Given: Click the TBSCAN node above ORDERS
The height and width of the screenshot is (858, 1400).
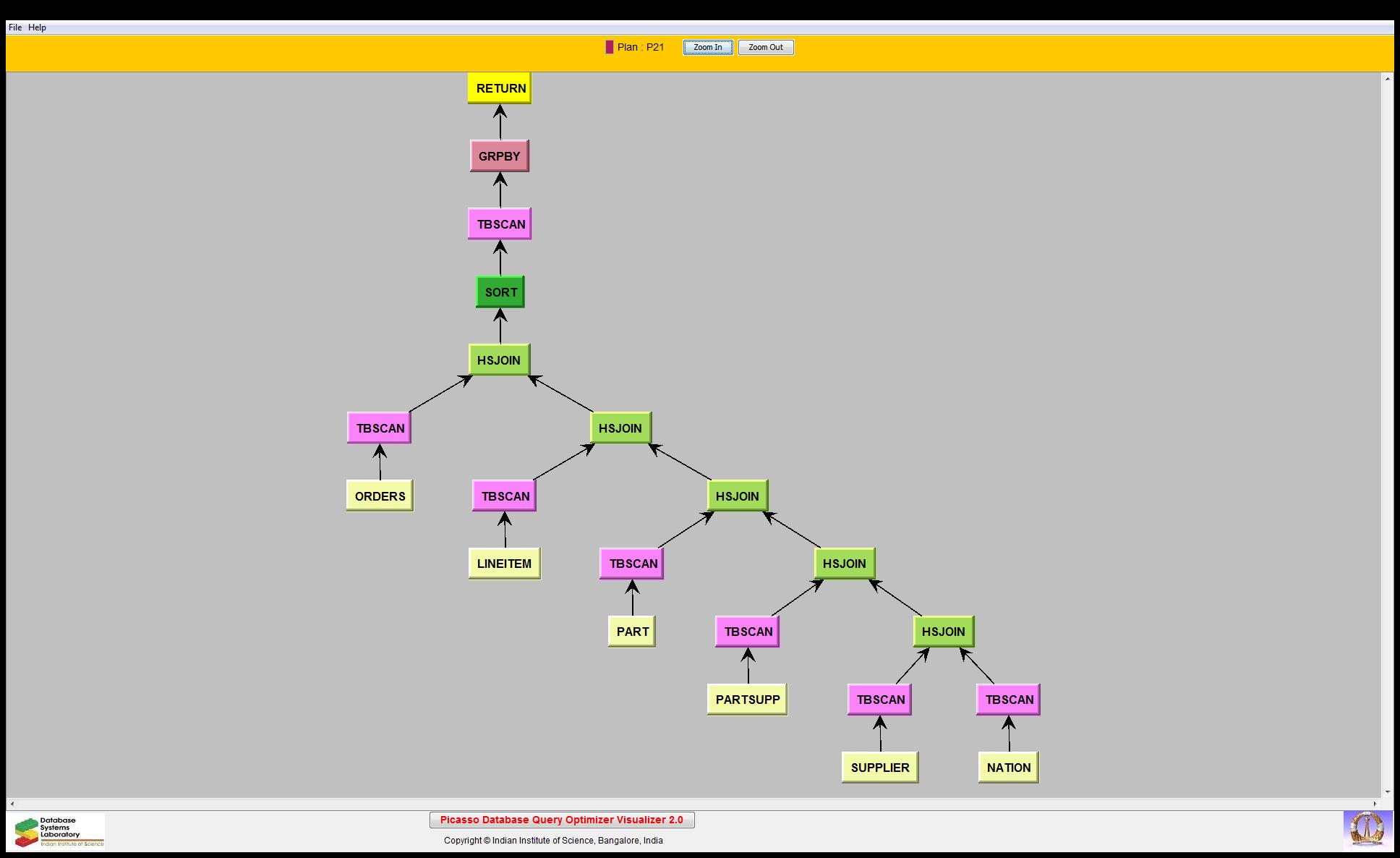Looking at the screenshot, I should coord(380,428).
